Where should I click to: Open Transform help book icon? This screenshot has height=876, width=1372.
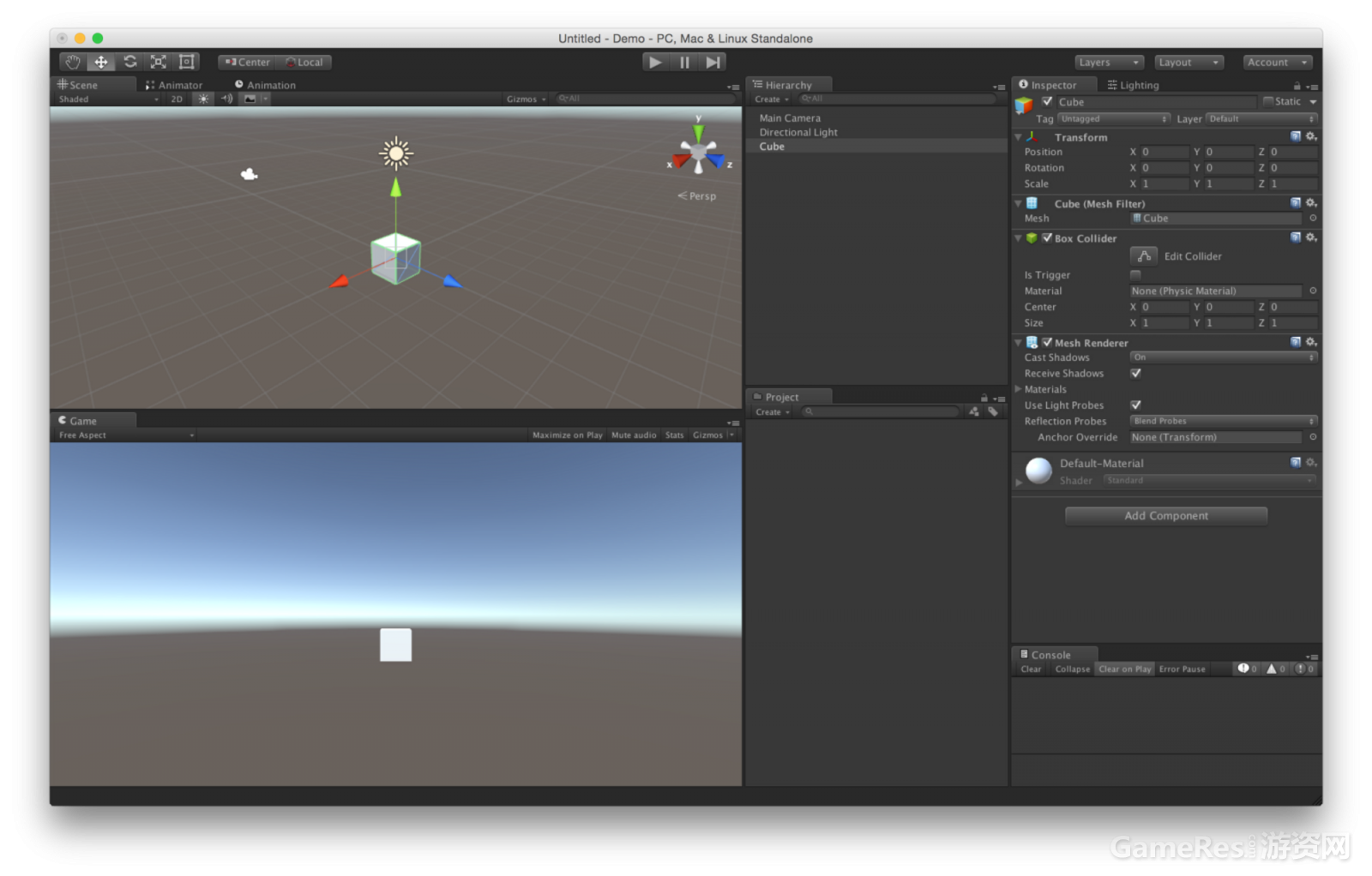click(1296, 136)
